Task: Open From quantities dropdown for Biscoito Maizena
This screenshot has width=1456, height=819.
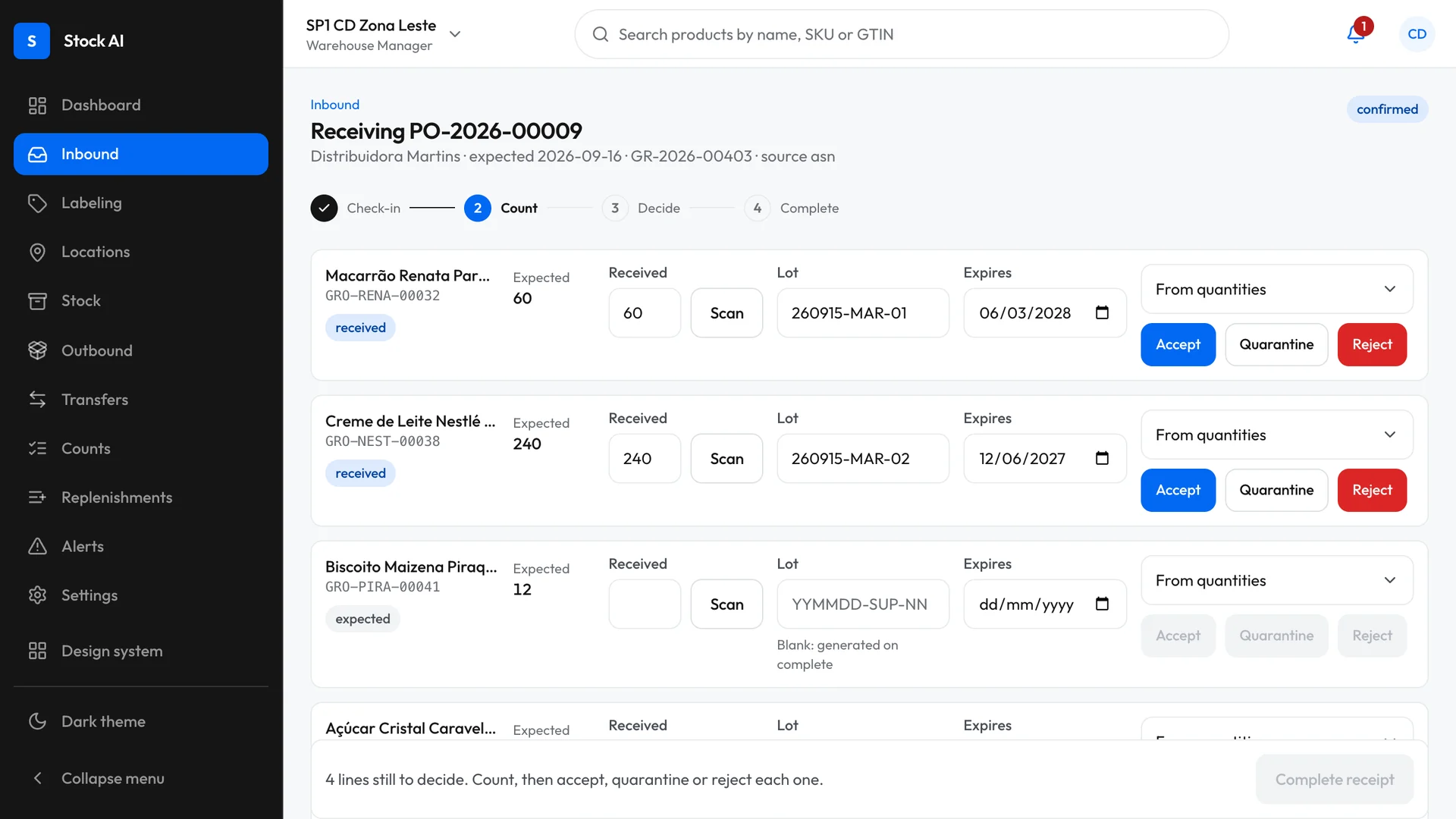Action: tap(1276, 580)
